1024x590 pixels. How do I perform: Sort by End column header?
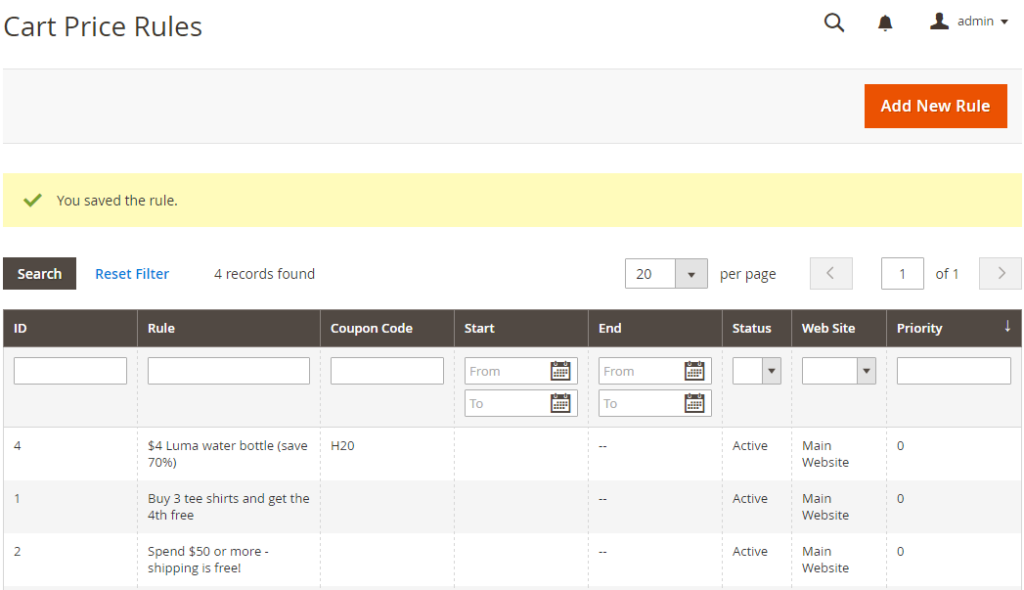pyautogui.click(x=655, y=328)
